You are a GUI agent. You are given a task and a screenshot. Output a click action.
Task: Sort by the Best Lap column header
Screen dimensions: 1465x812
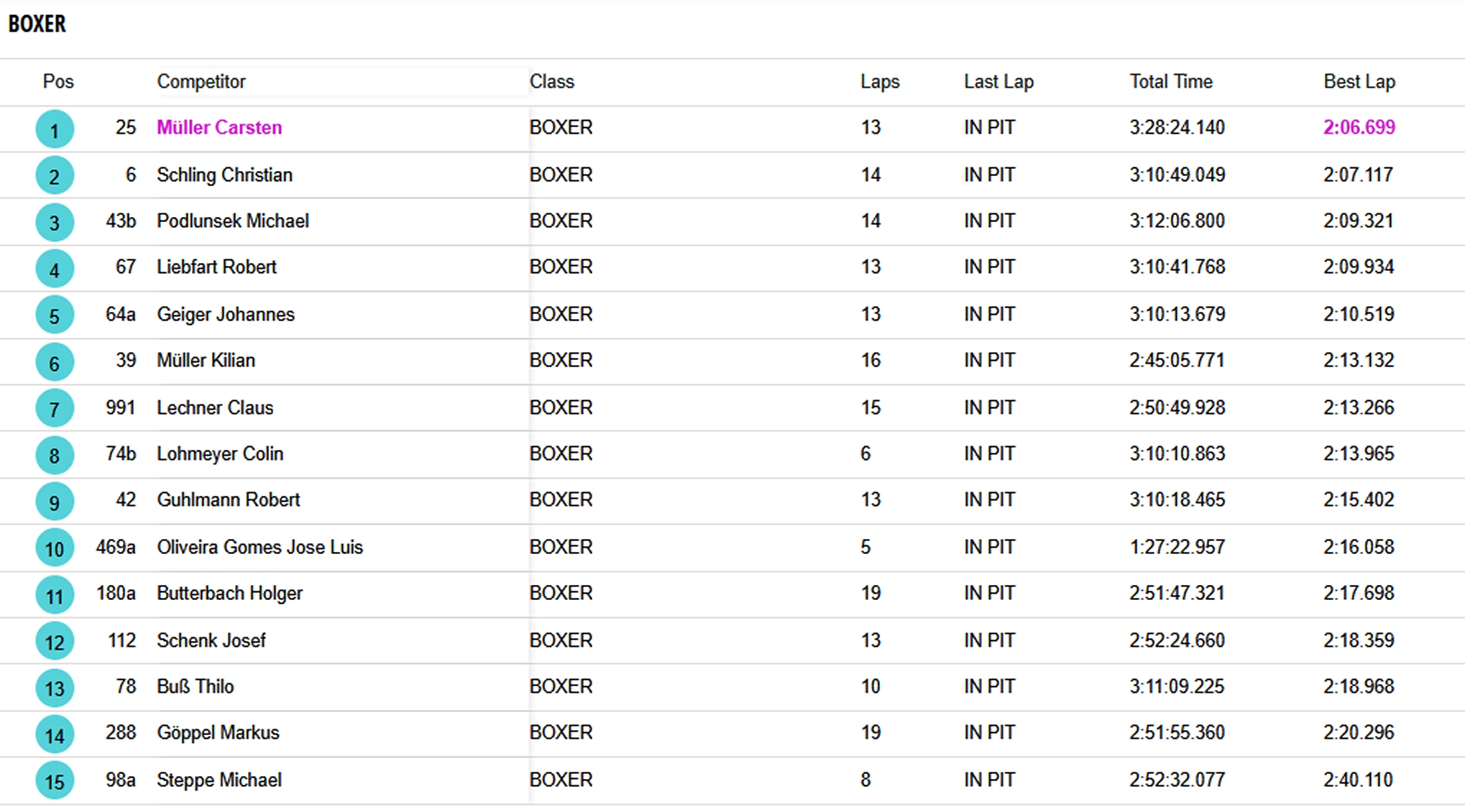(x=1359, y=82)
